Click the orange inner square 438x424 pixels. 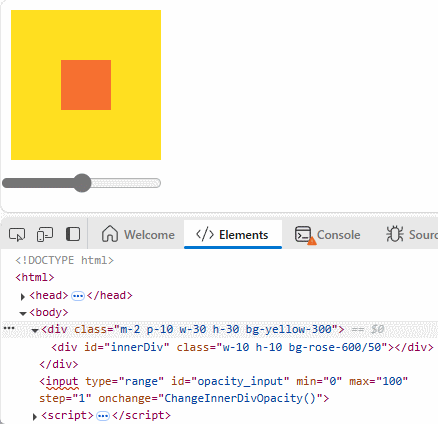[86, 85]
